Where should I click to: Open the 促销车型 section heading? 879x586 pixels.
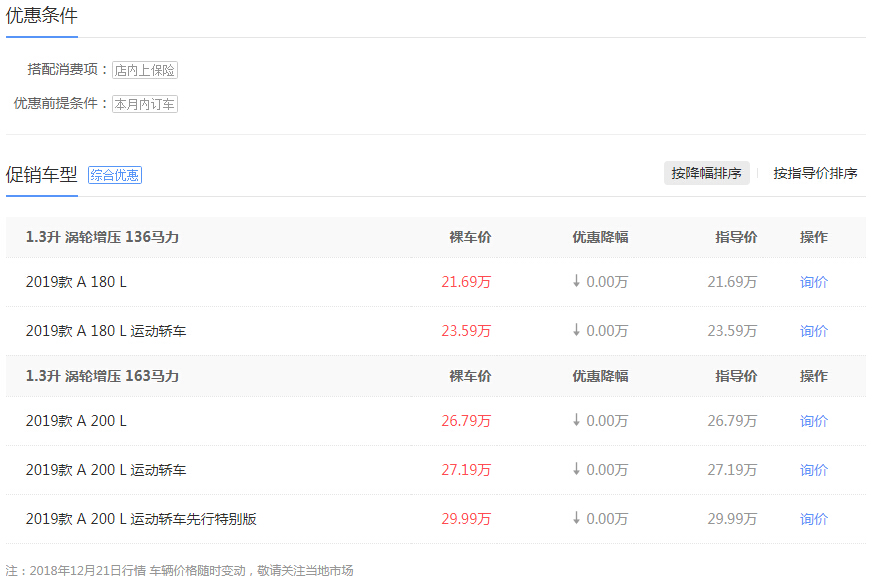(x=41, y=175)
